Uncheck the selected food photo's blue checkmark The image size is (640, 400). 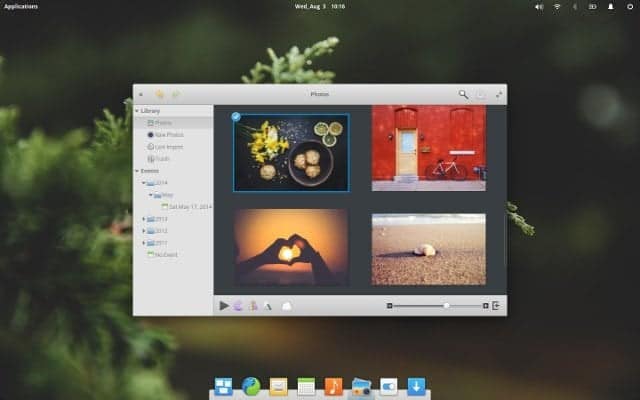pos(236,117)
